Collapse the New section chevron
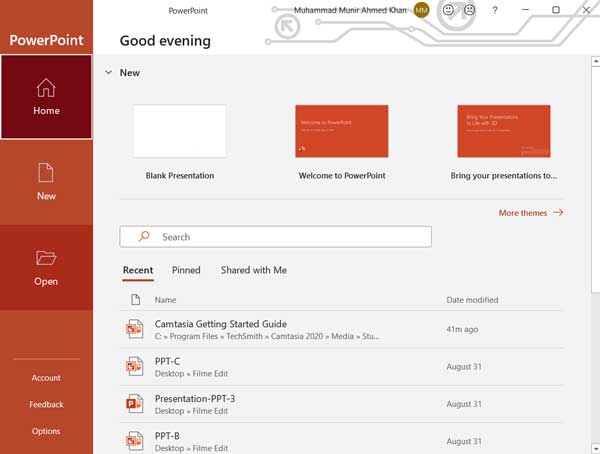Viewport: 600px width, 454px height. tap(109, 72)
